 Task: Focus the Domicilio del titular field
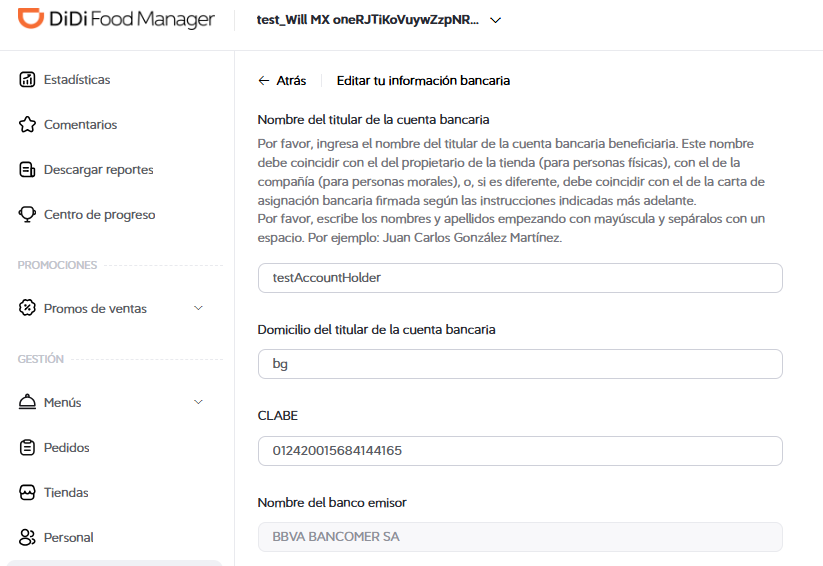point(520,364)
